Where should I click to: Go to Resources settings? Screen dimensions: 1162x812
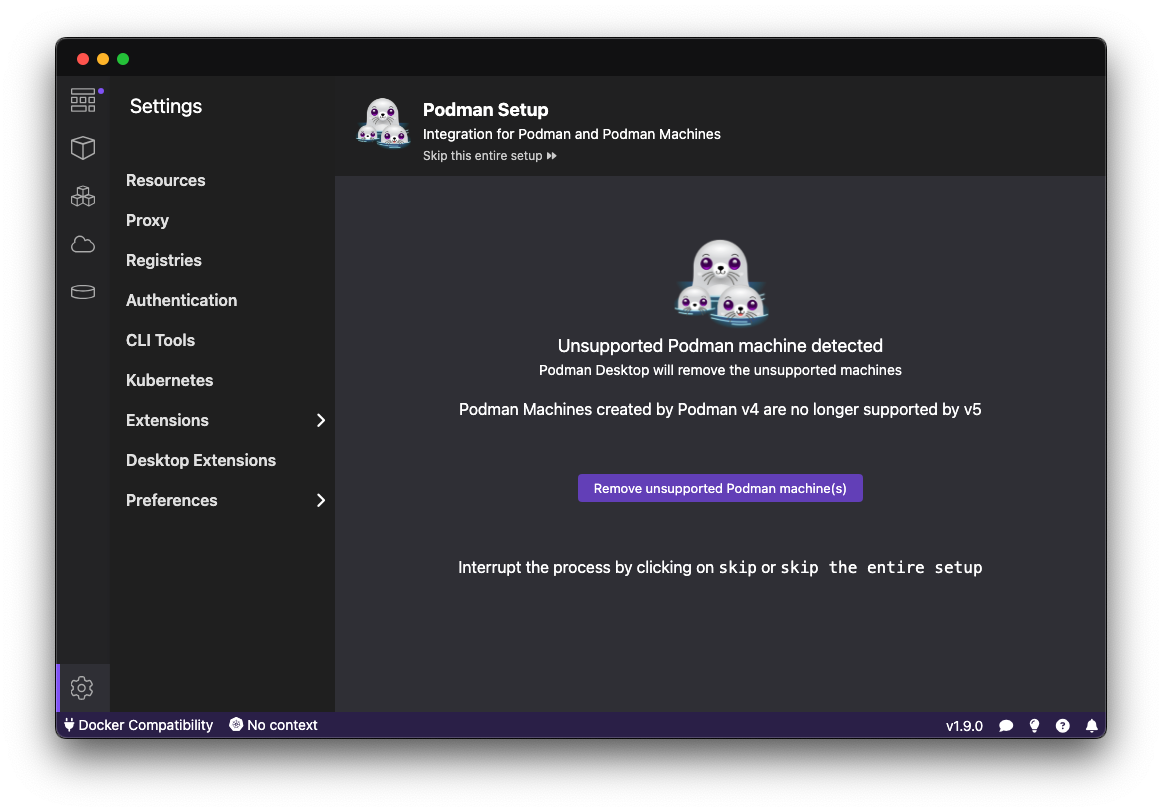tap(165, 180)
